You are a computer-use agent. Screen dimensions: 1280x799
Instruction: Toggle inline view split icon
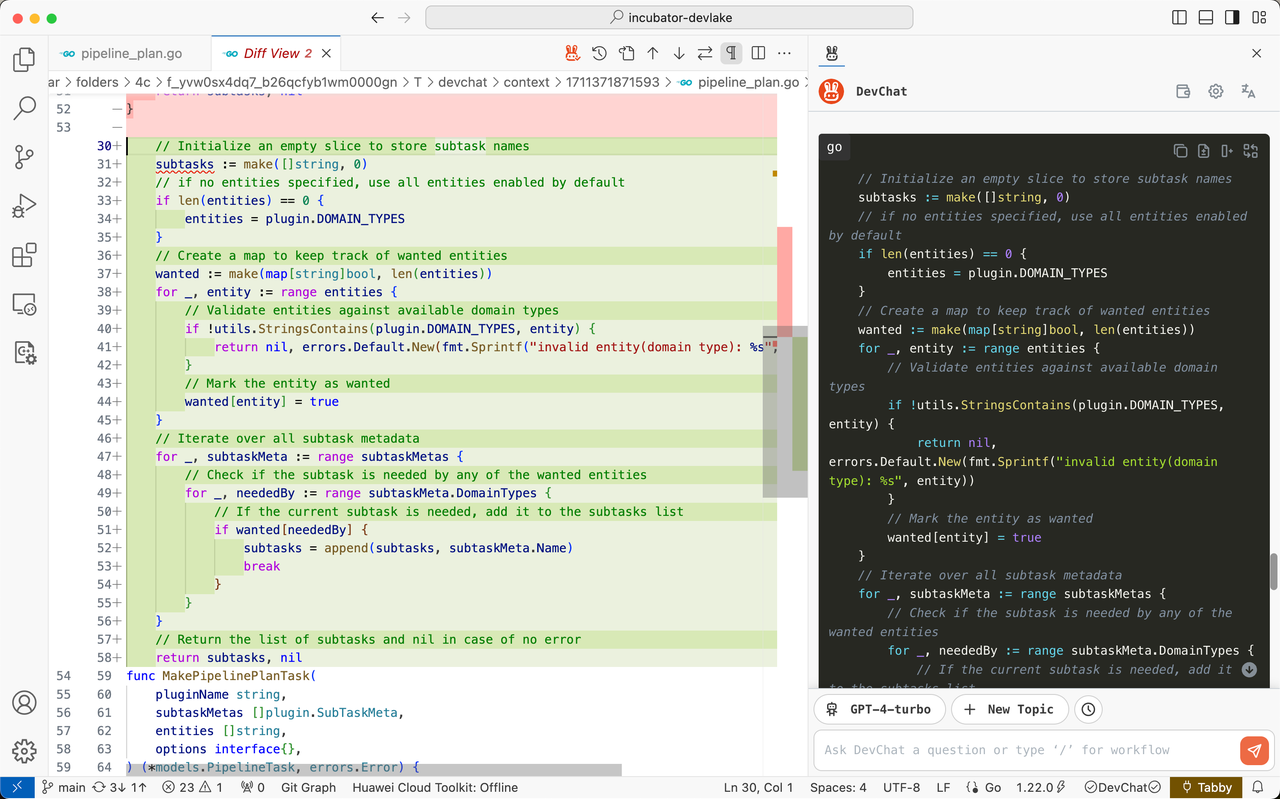click(758, 53)
